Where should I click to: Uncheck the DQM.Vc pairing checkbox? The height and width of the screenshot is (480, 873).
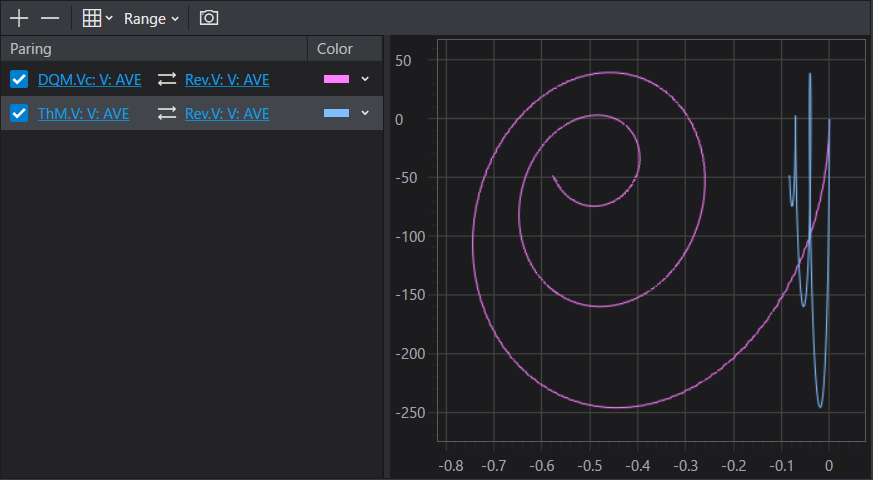[x=19, y=80]
